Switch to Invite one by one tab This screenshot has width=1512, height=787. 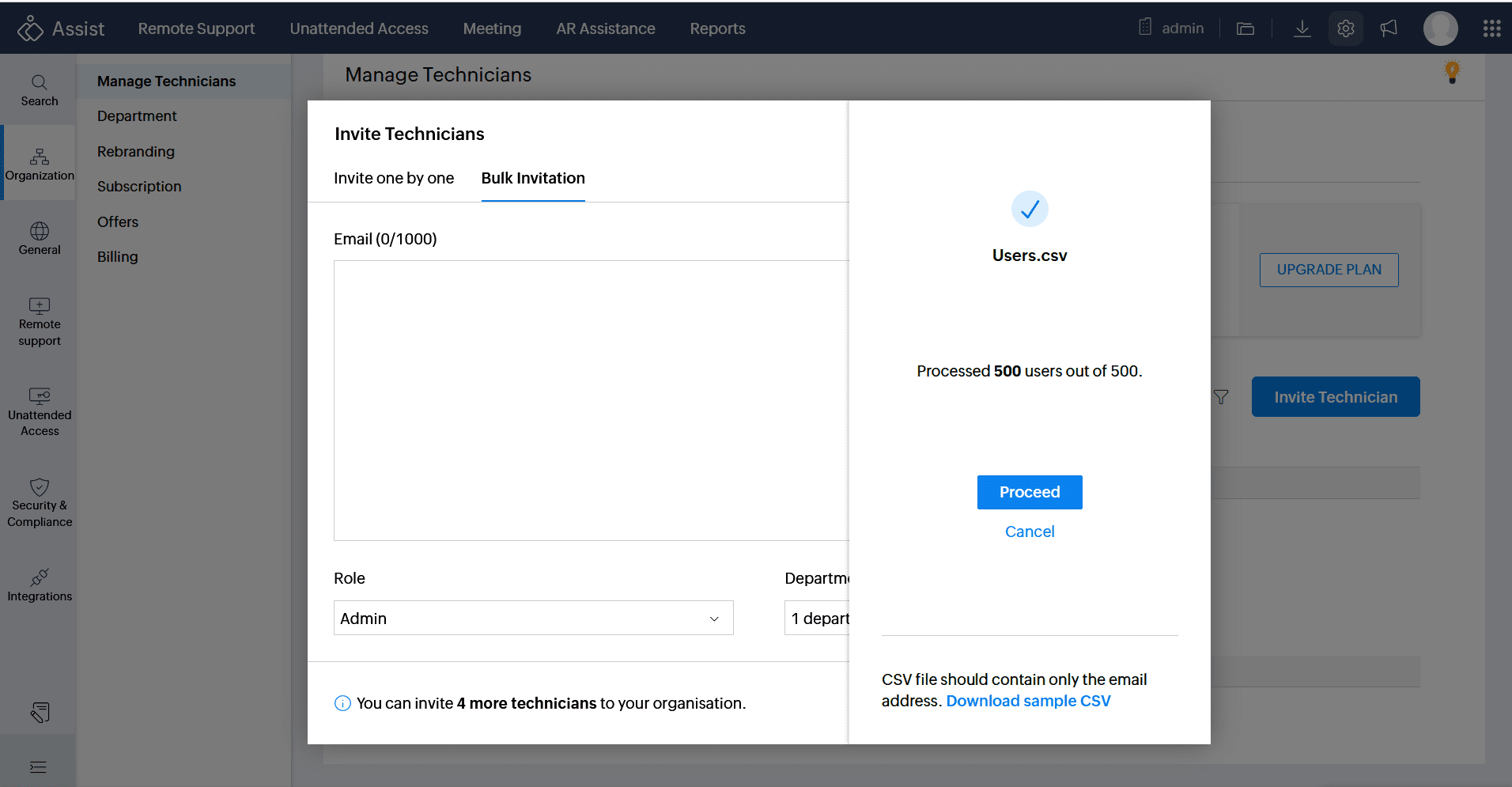pos(394,179)
